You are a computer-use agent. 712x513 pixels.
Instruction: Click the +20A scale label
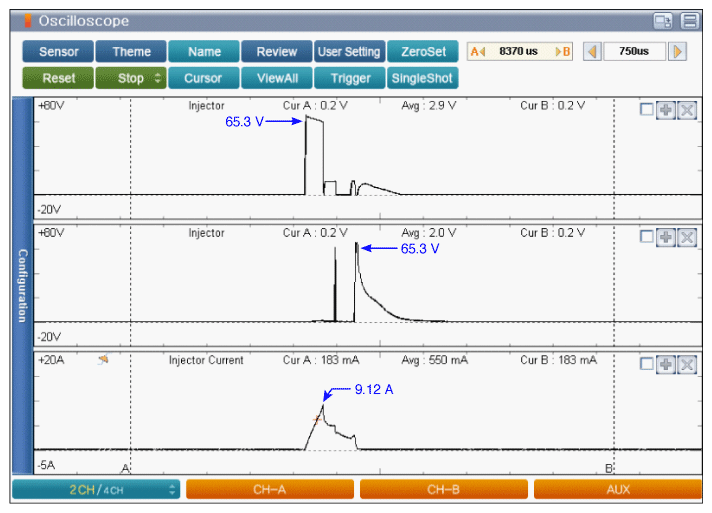point(51,360)
